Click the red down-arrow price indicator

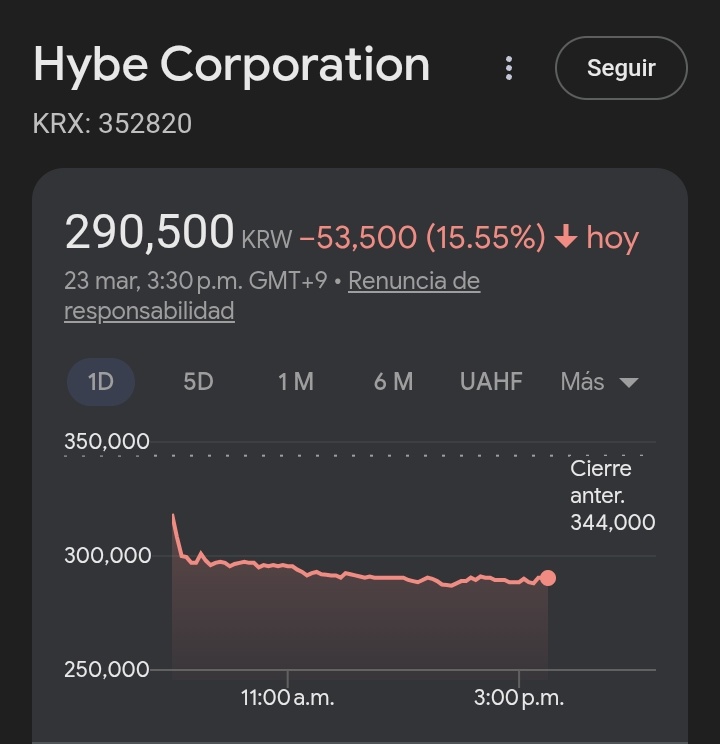coord(566,236)
